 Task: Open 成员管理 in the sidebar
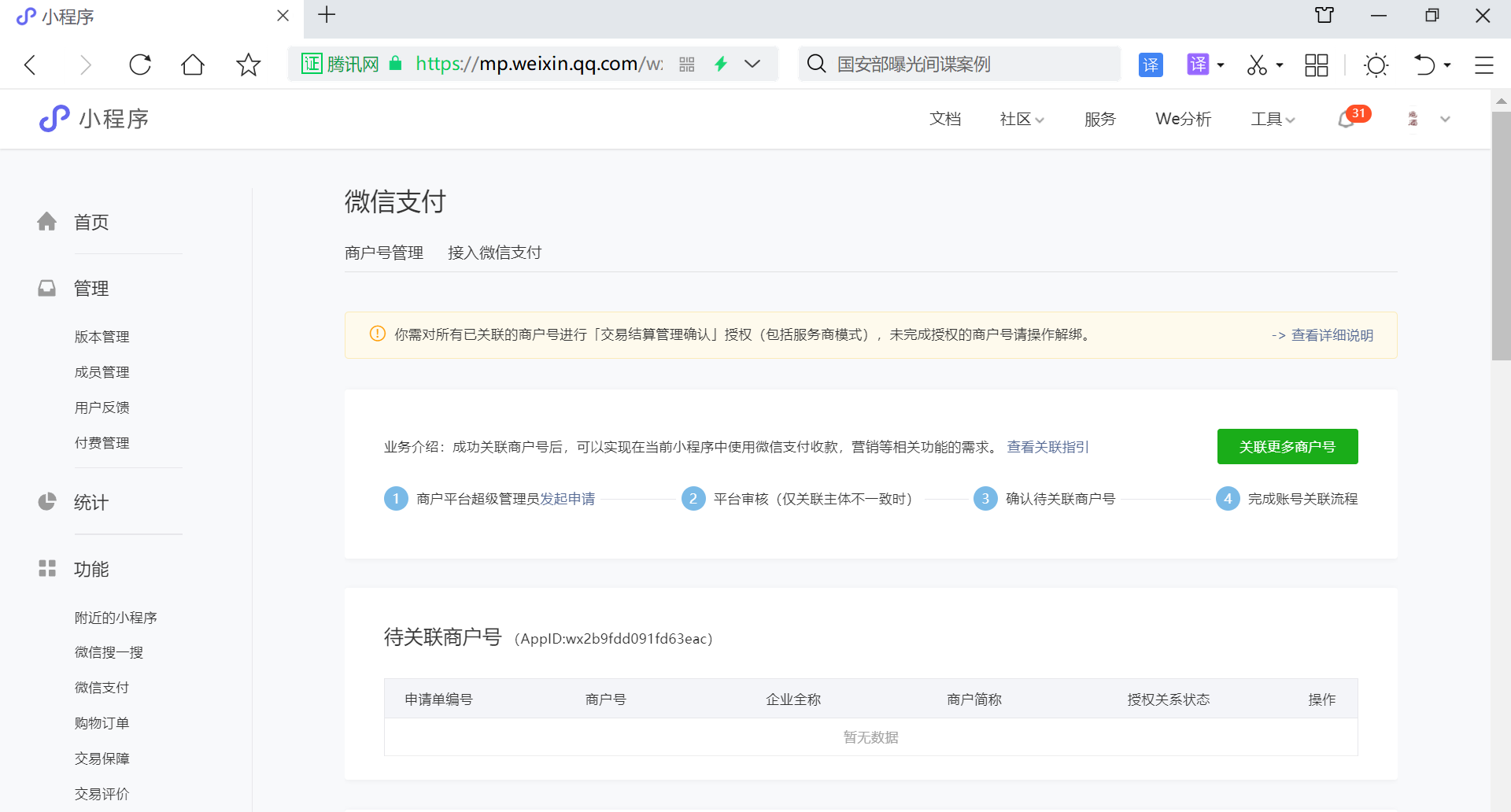click(102, 372)
